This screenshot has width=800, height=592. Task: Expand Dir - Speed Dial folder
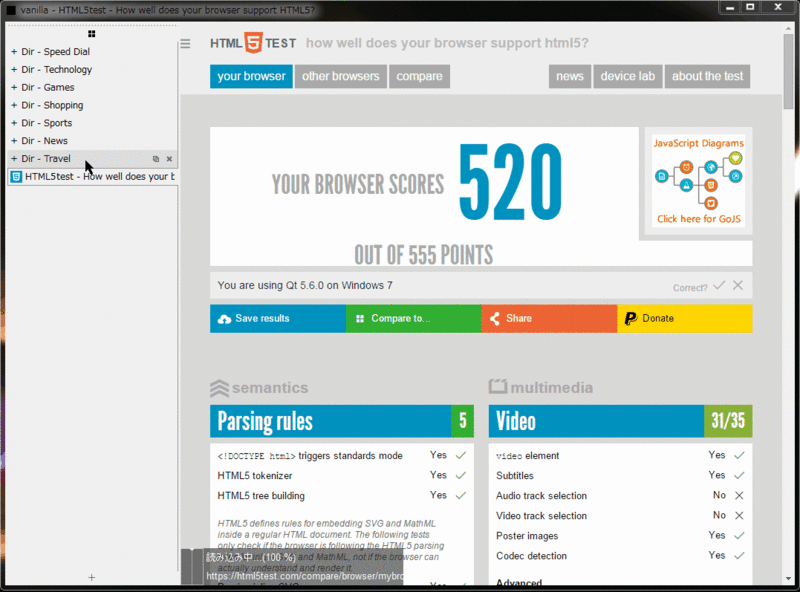tap(14, 52)
